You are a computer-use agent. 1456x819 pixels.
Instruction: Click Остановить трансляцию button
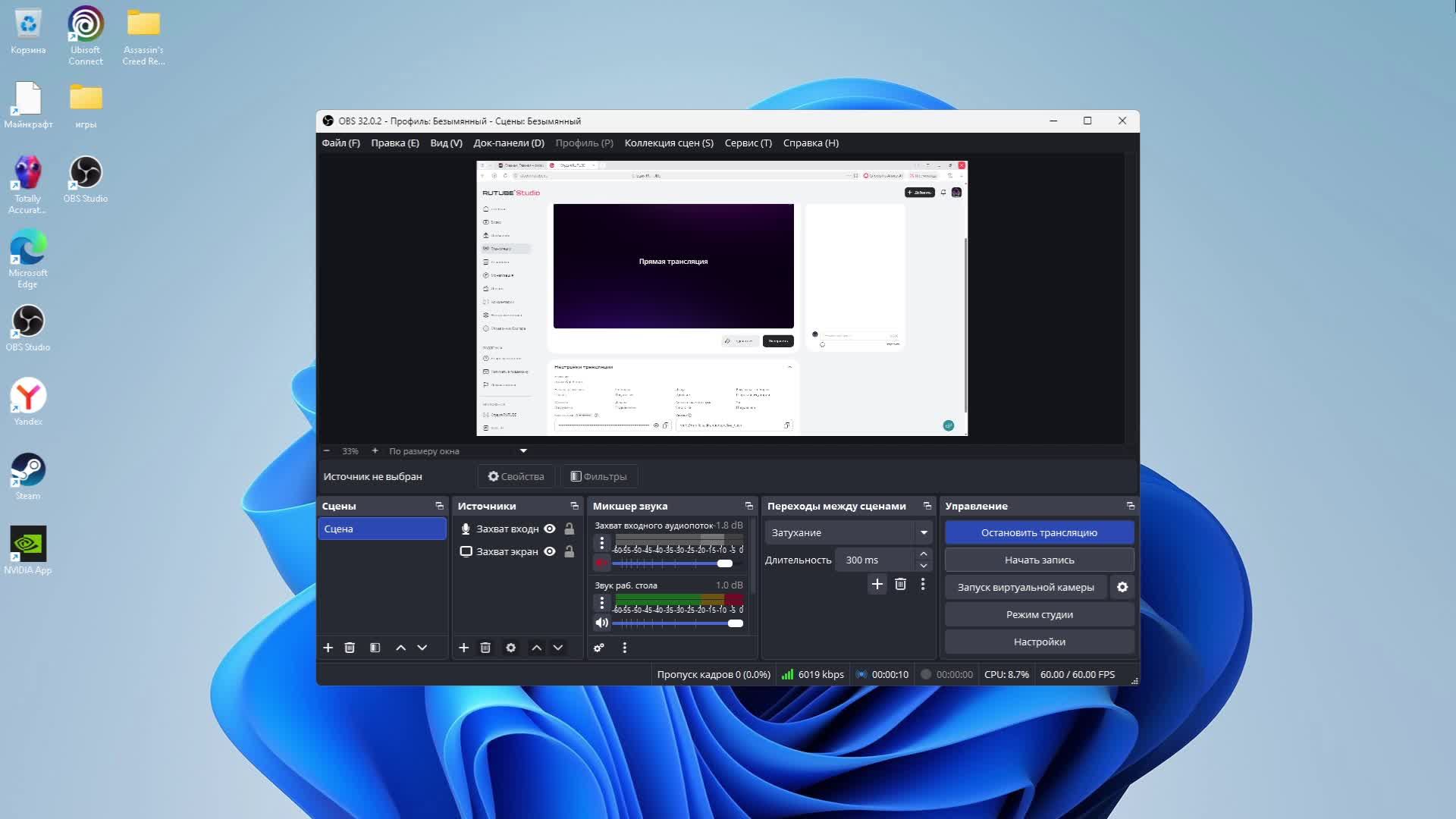pos(1039,532)
